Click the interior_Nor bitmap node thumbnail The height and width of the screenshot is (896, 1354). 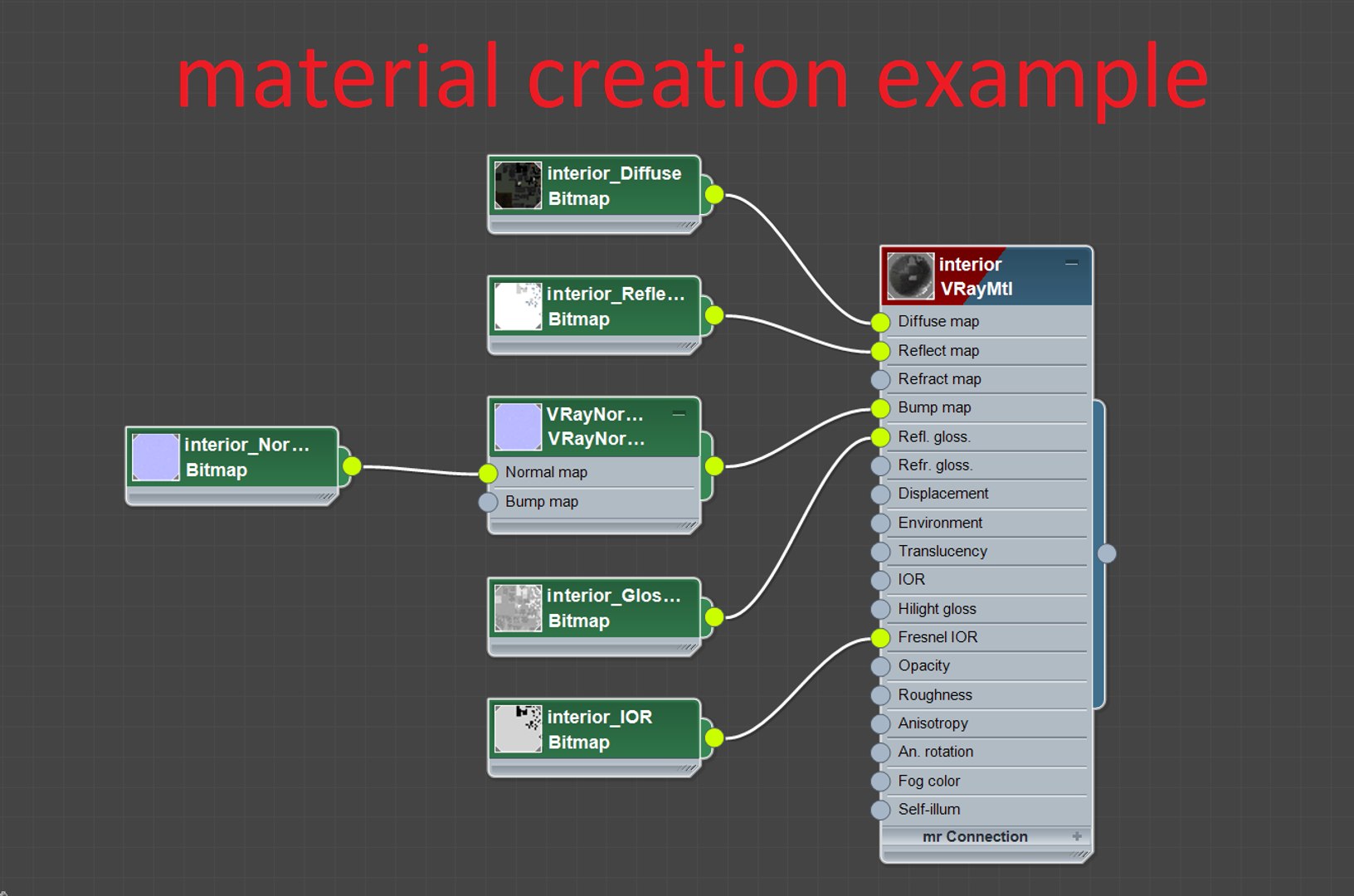156,457
